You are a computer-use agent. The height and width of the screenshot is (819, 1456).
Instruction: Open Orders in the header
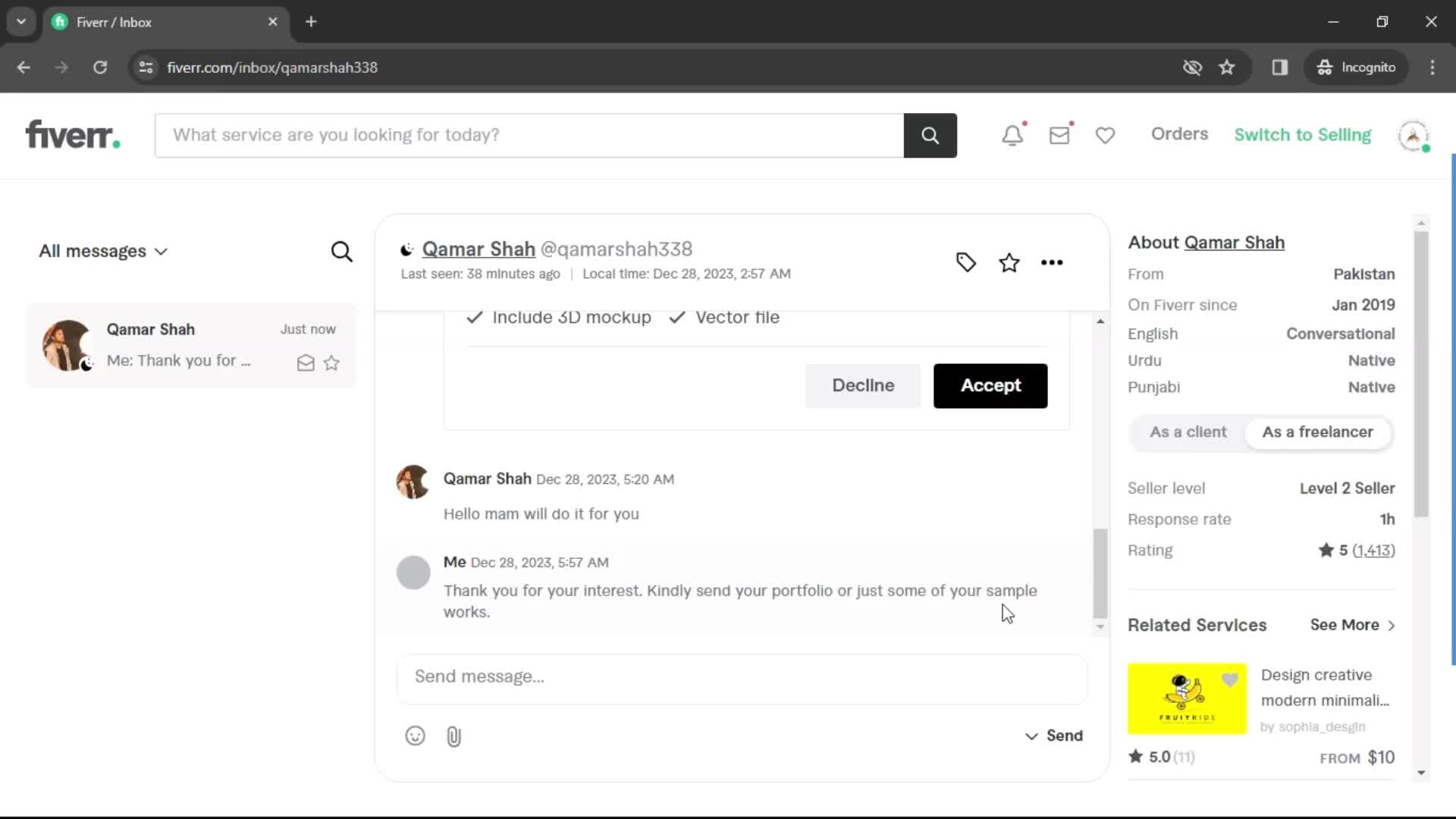coord(1179,134)
